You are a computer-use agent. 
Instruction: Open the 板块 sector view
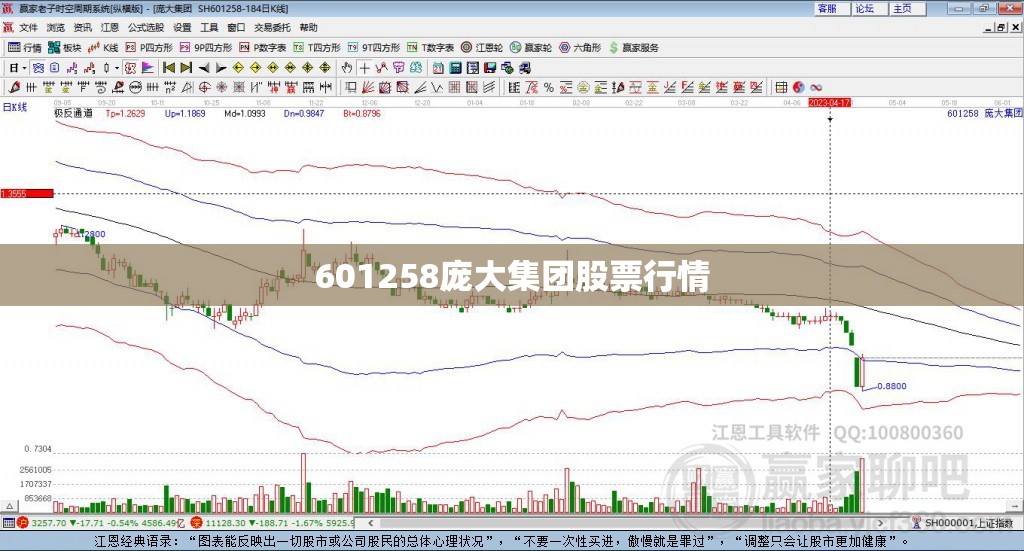[65, 47]
